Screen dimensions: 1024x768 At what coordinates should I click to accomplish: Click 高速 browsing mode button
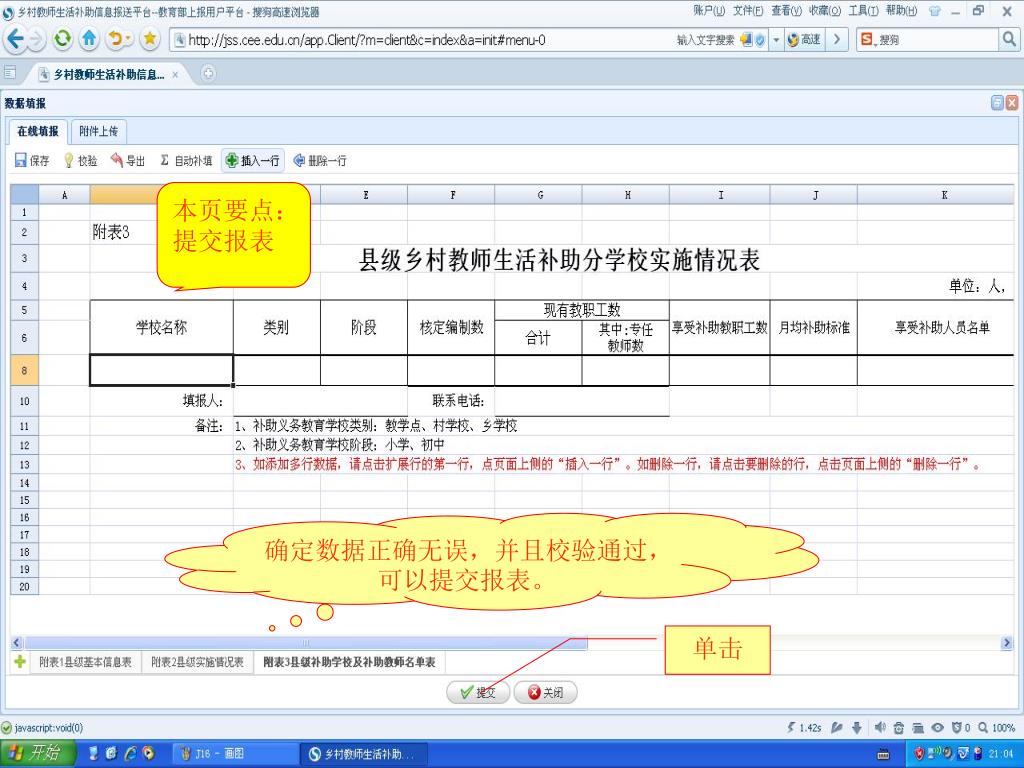click(803, 40)
